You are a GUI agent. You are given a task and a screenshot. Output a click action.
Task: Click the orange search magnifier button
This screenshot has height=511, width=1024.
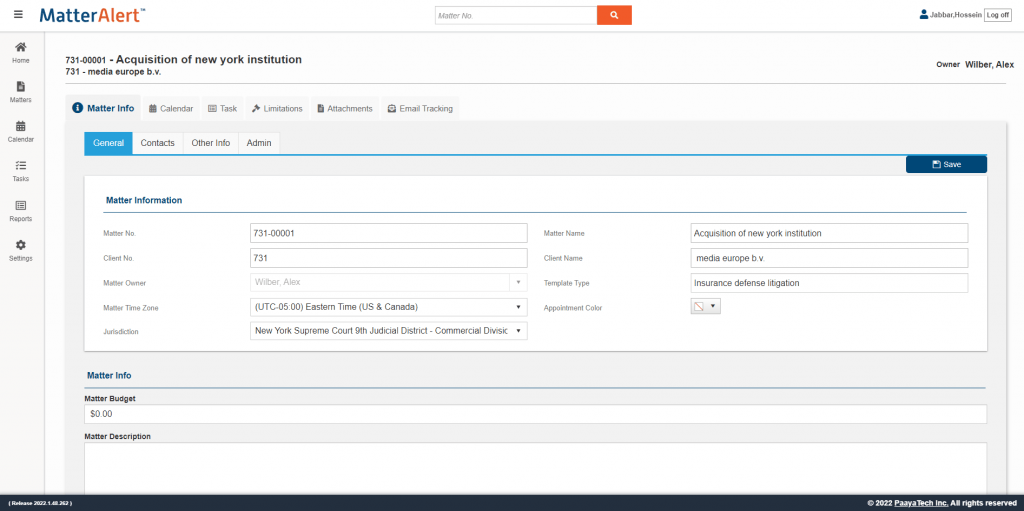tap(614, 15)
